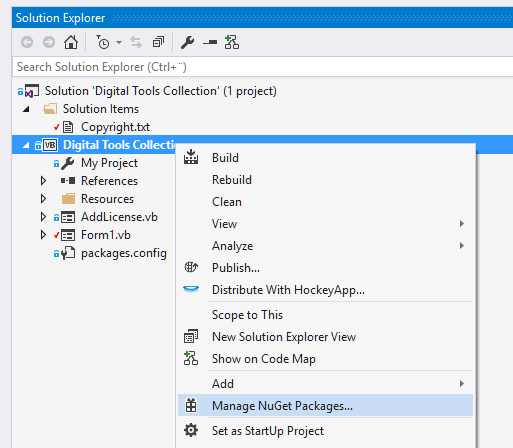Select the packages.config file

124,253
